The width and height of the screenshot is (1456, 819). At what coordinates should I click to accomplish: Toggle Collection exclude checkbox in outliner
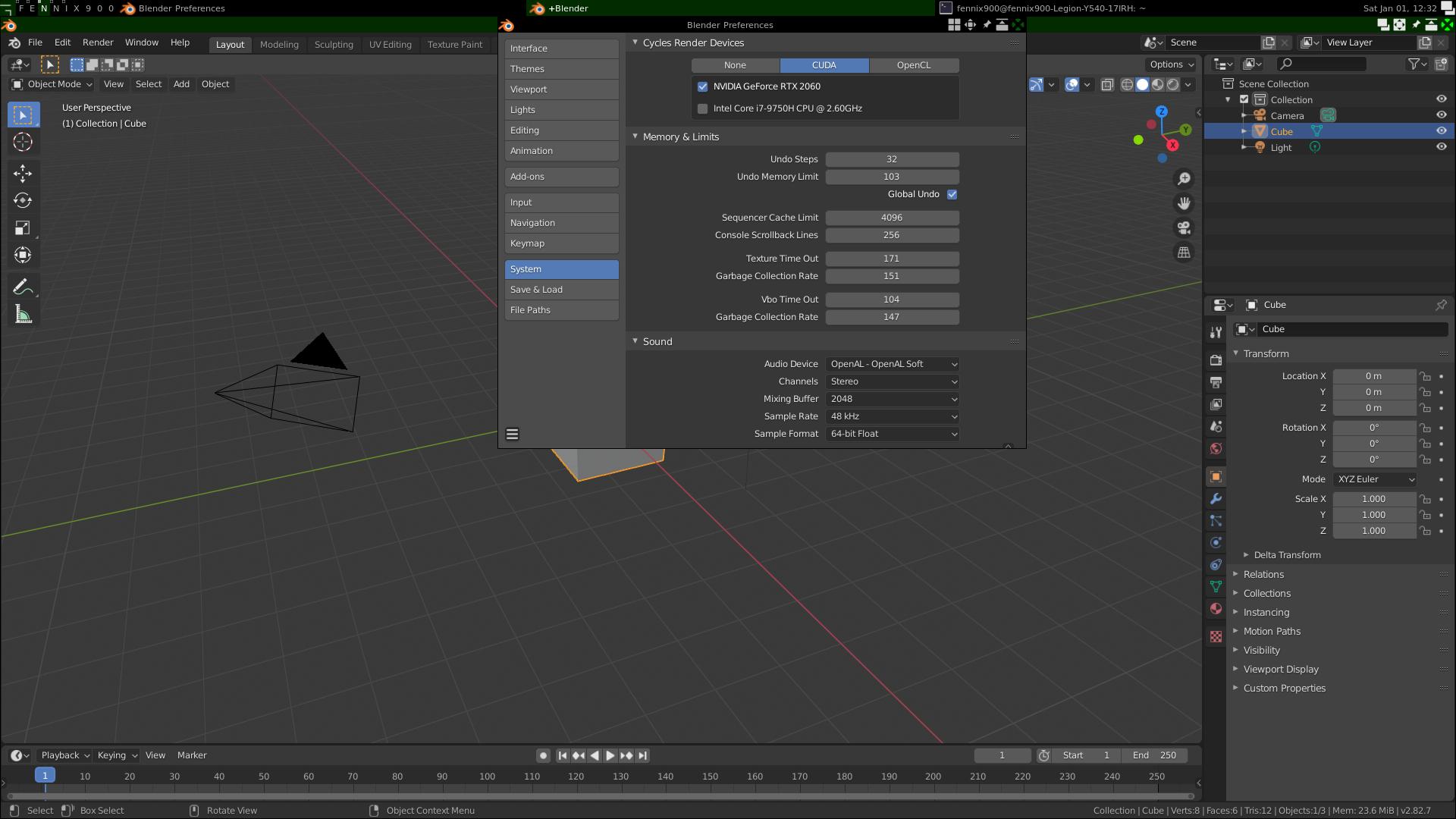(1244, 99)
